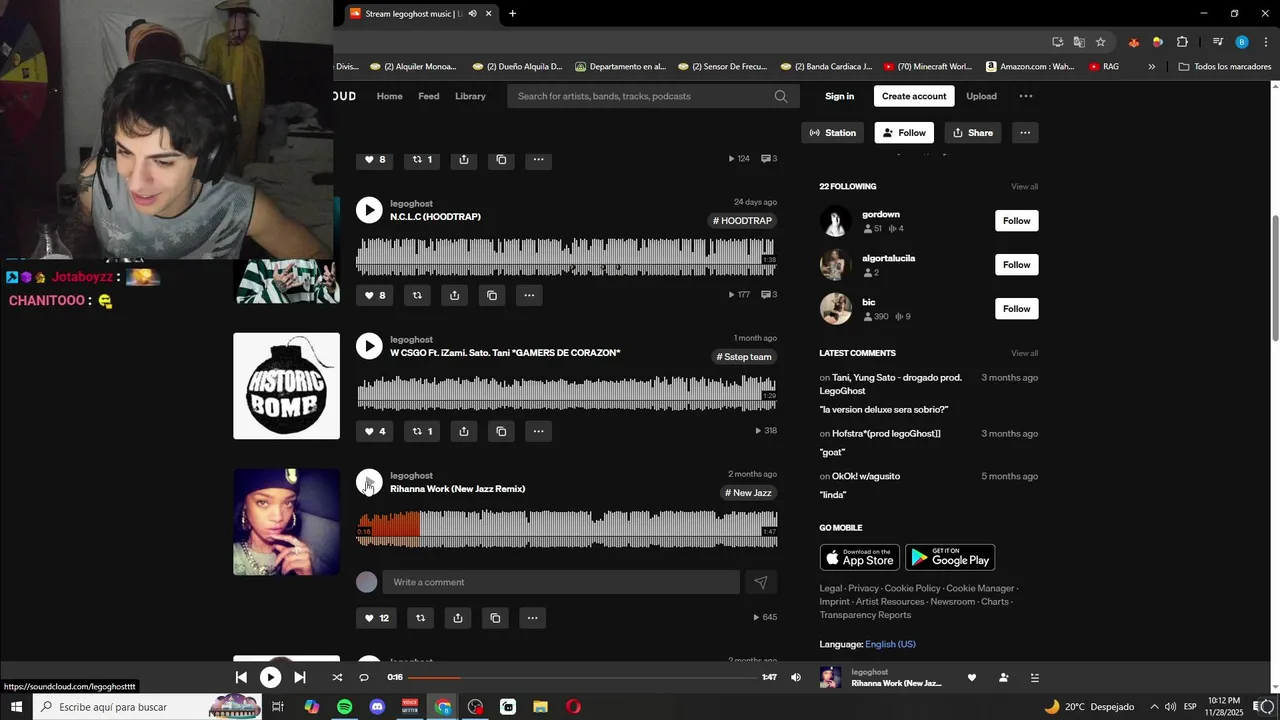Bookmark this page with the star icon
1280x720 pixels.
click(x=1100, y=42)
